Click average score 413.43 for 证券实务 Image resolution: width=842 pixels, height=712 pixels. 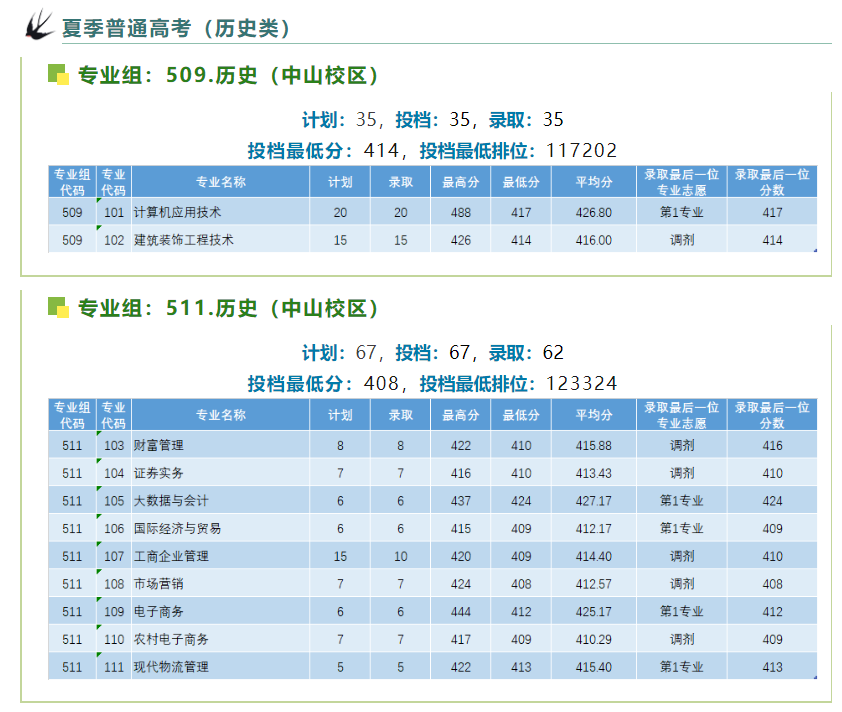coord(594,473)
